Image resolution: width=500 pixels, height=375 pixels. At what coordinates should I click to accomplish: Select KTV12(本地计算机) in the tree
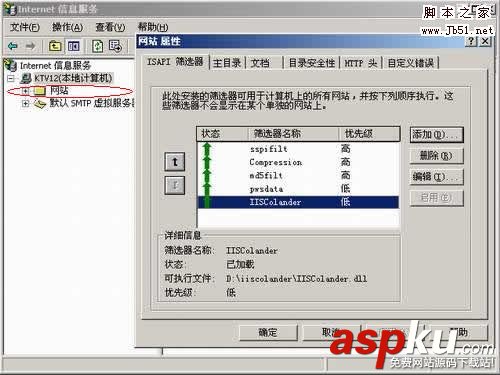(73, 78)
